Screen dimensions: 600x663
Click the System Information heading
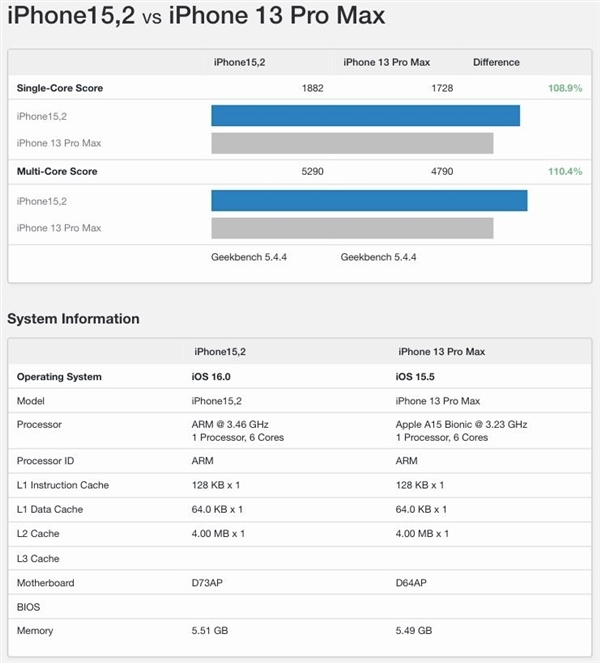73,318
